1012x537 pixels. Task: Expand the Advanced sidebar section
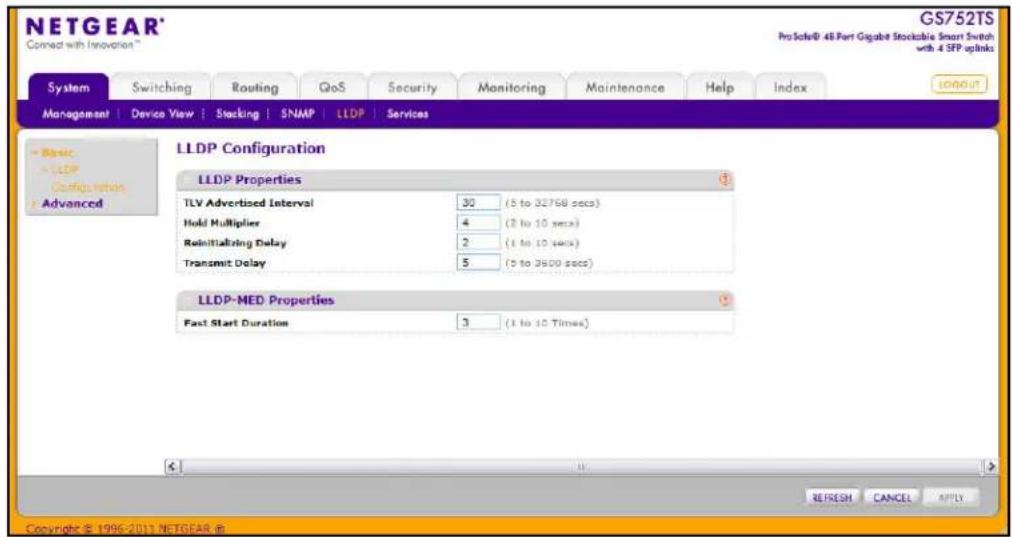point(72,203)
